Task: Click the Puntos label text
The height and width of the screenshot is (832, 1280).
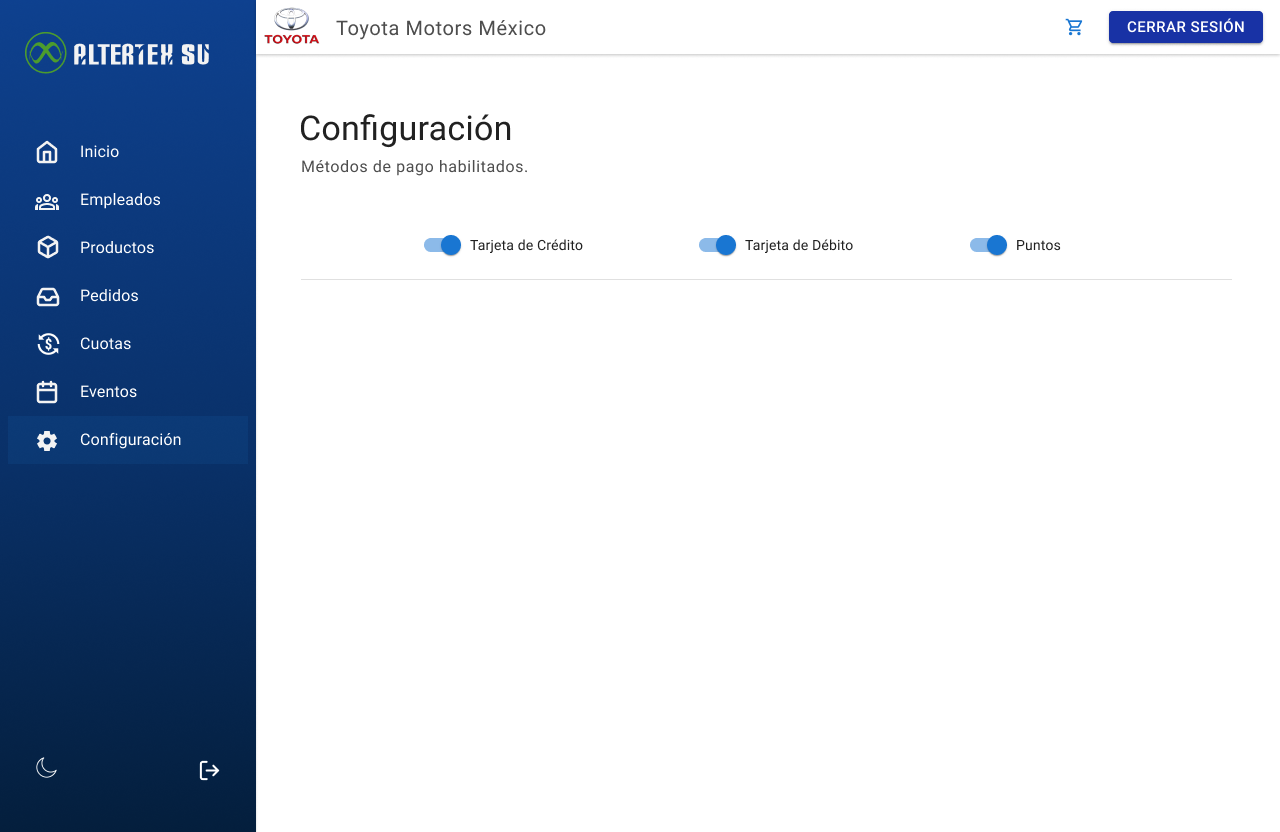Action: [x=1038, y=245]
